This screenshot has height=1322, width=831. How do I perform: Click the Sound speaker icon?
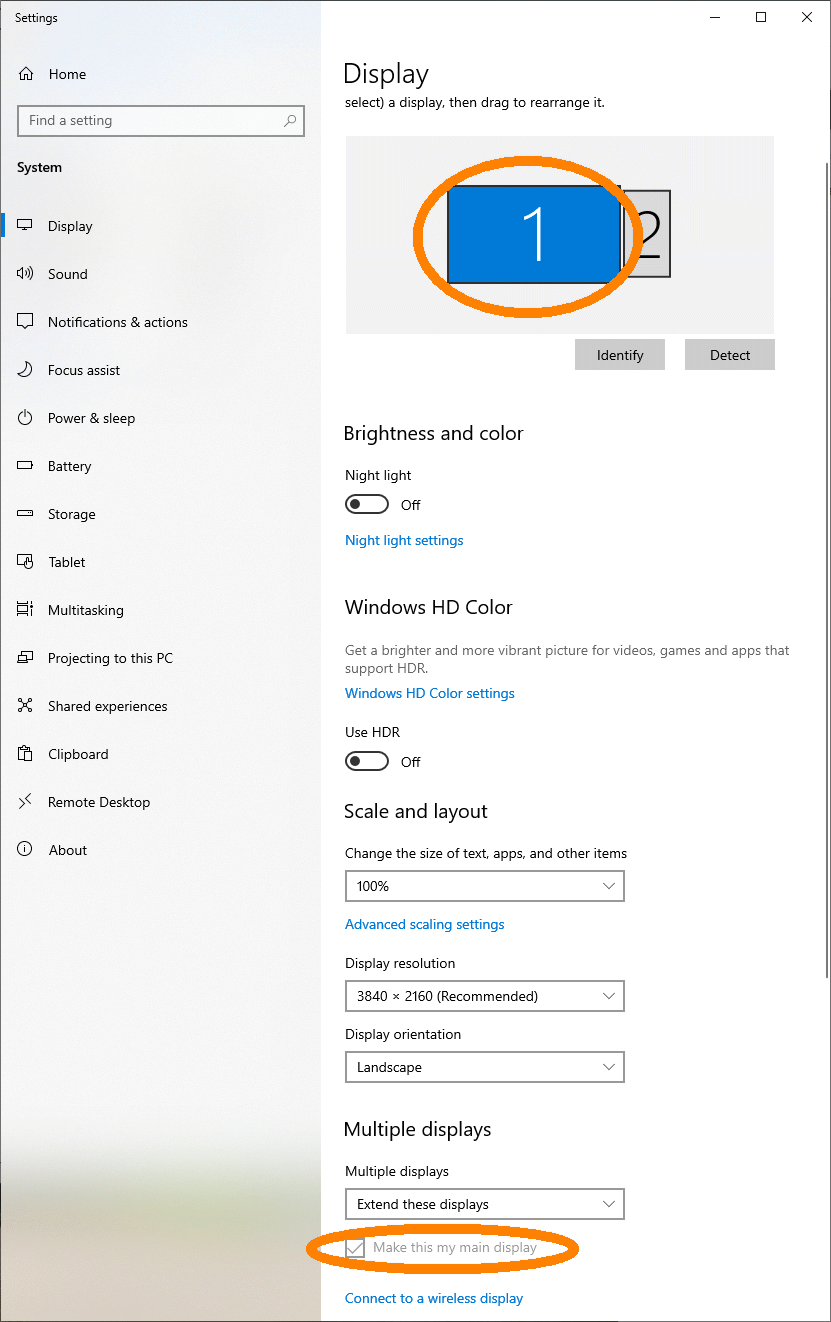coord(26,274)
